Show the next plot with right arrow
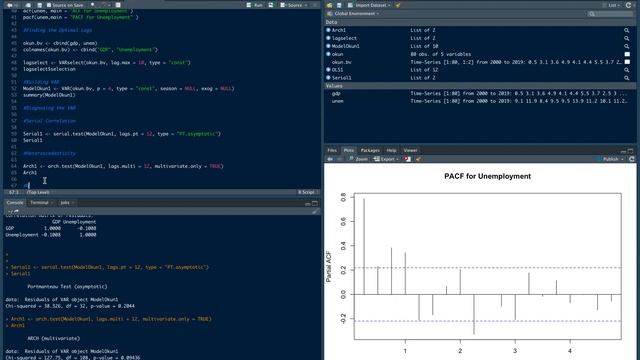This screenshot has width=640, height=360. click(339, 159)
